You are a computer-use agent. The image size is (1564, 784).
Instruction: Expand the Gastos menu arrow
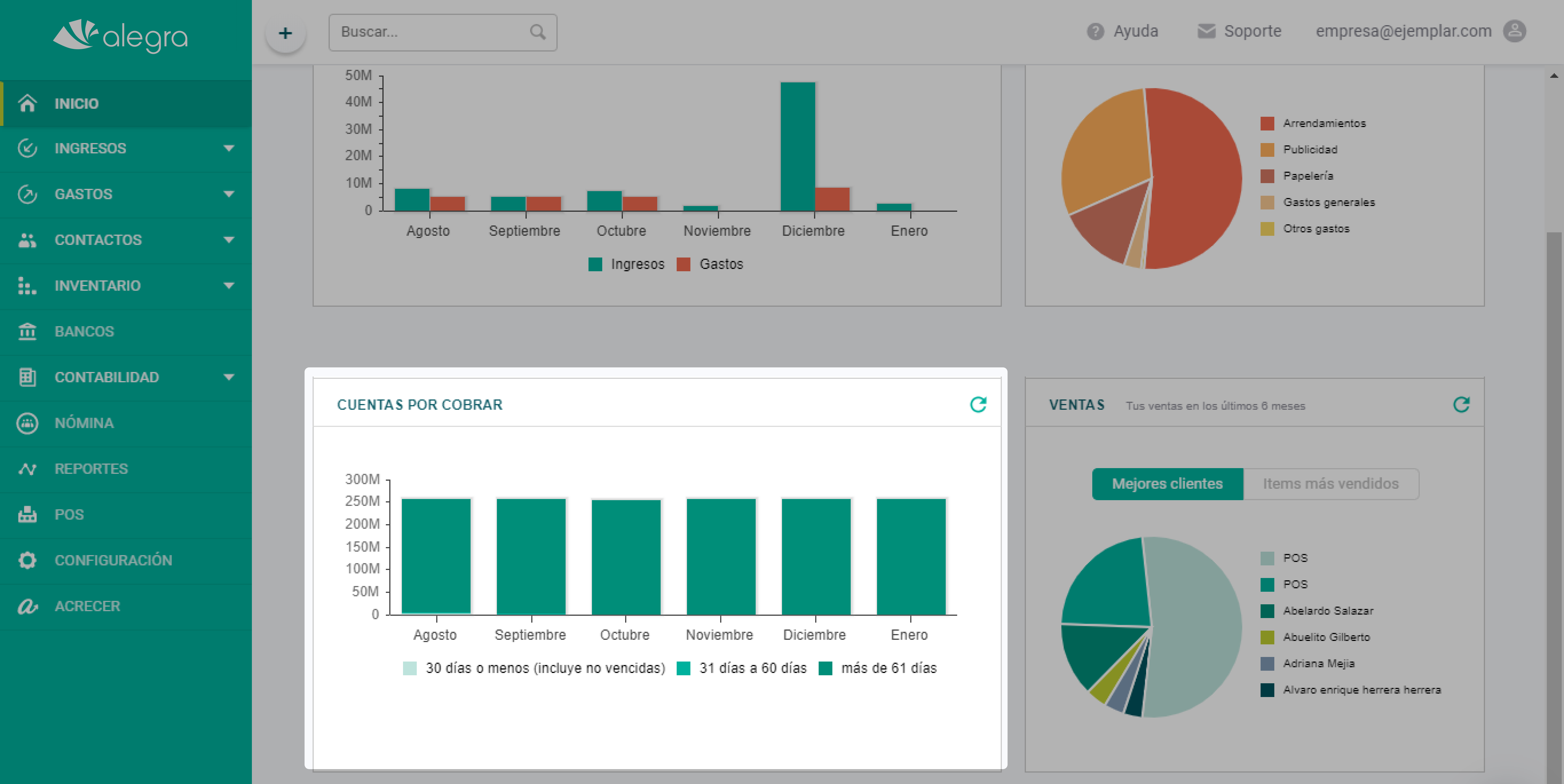click(229, 194)
